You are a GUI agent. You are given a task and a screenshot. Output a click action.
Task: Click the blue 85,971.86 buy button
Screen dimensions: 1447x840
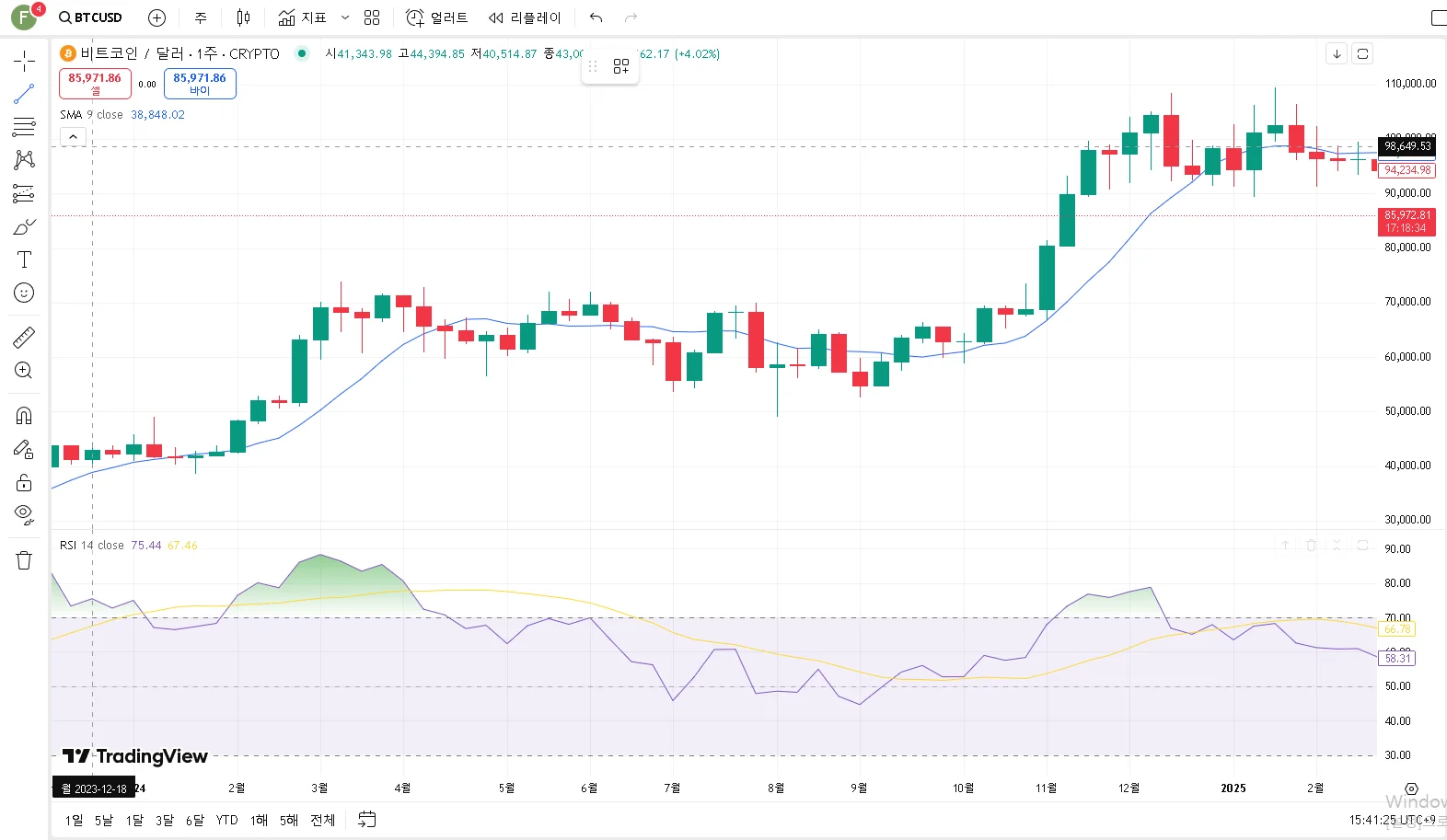click(x=200, y=83)
